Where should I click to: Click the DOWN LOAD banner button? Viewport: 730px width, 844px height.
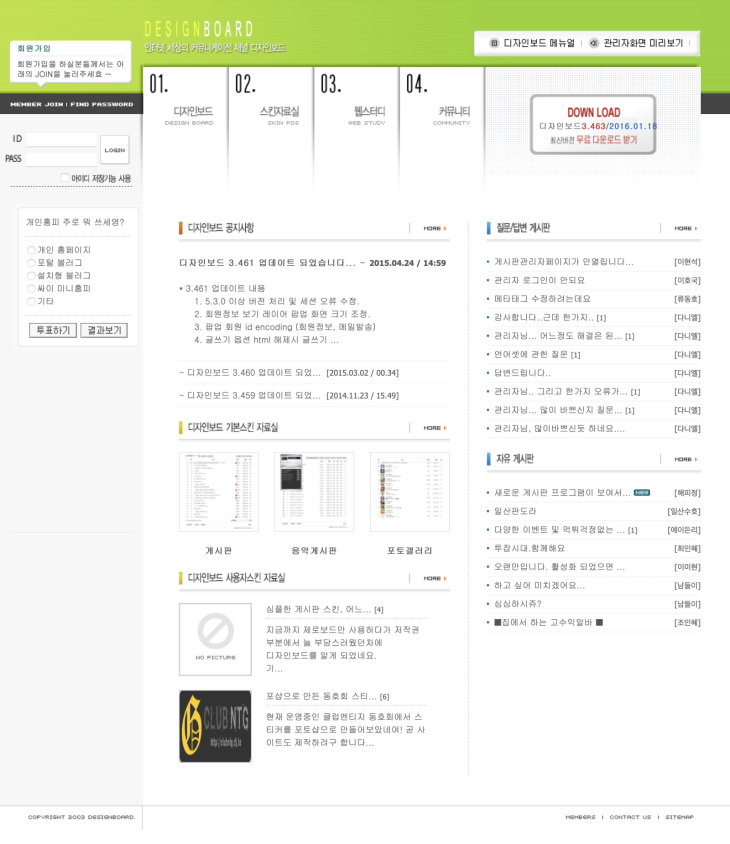pos(593,125)
